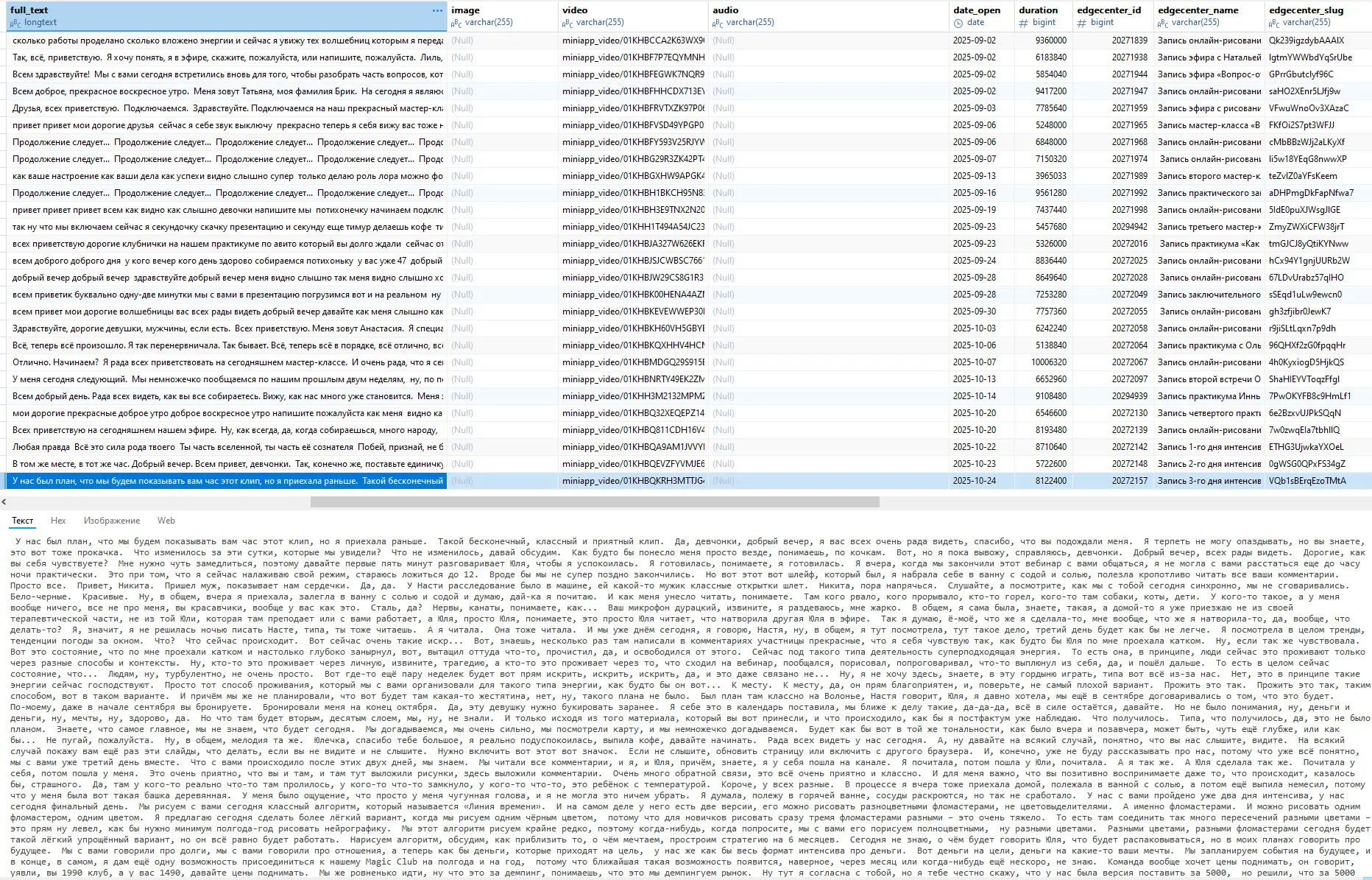Image resolution: width=1372 pixels, height=880 pixels.
Task: Switch to the Текст tab
Action: pyautogui.click(x=23, y=521)
